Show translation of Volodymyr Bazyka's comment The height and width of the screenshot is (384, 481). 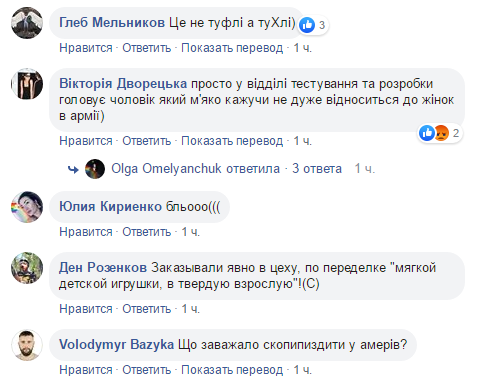pyautogui.click(x=232, y=370)
